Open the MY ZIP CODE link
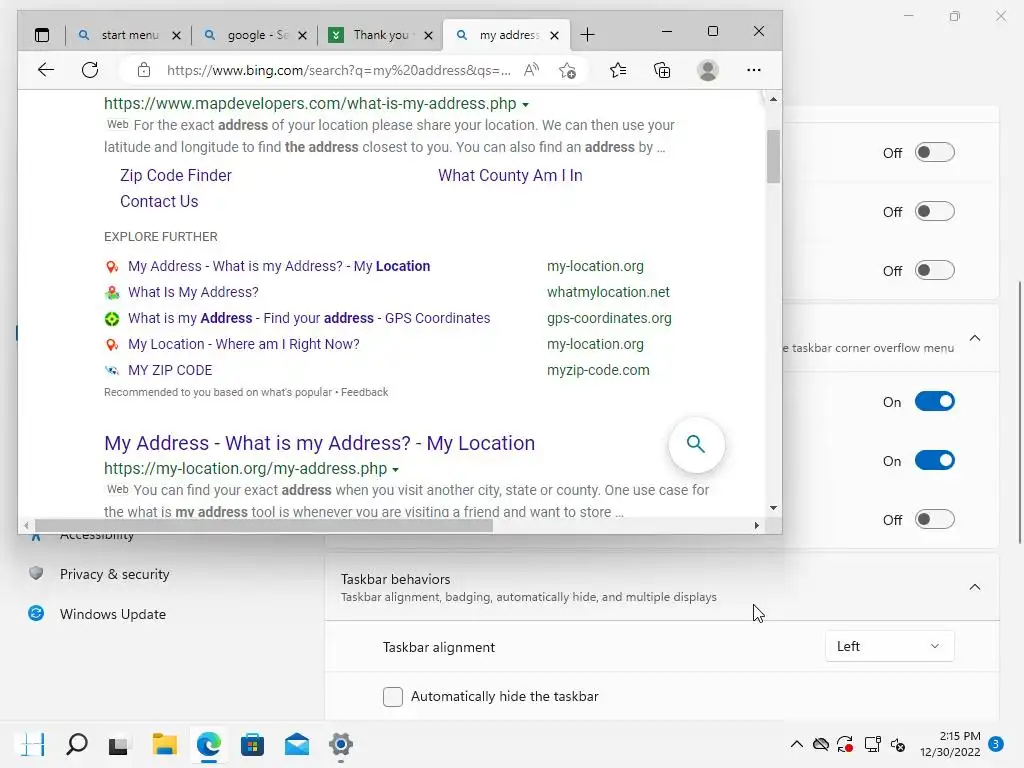This screenshot has width=1024, height=768. point(170,370)
